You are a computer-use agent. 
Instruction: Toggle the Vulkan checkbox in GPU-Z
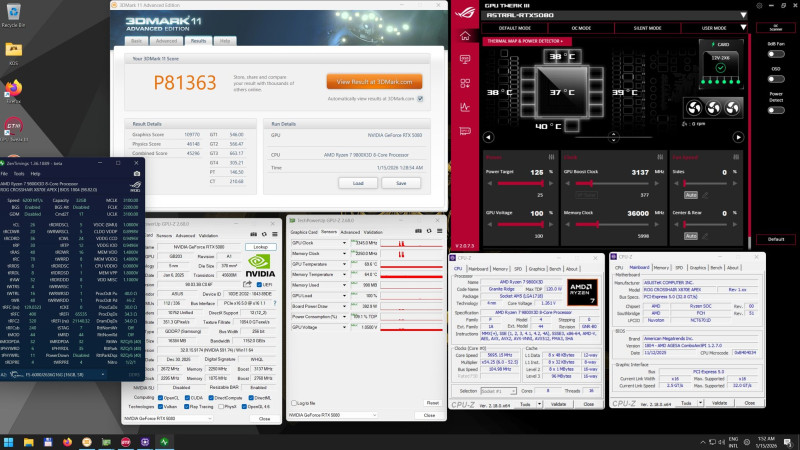coord(161,407)
